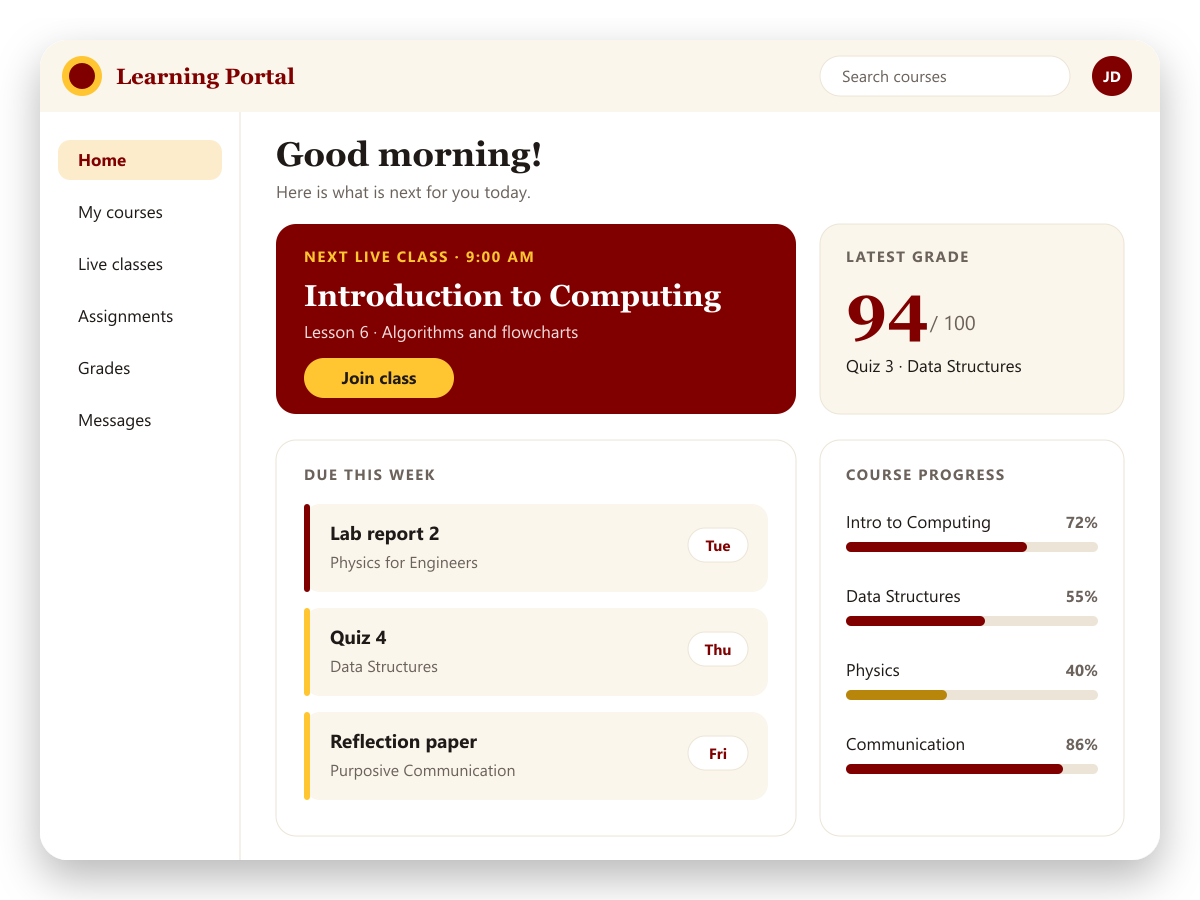Click the 'COURSE PROGRESS' header
1200x900 pixels.
coord(925,475)
